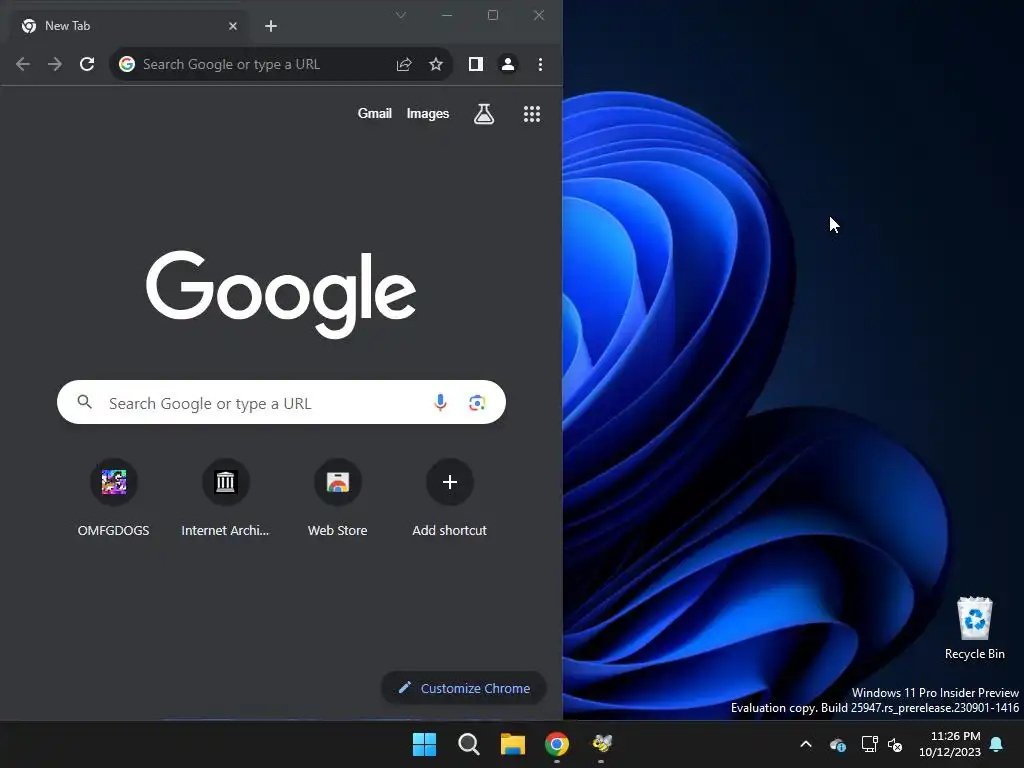Click magnifier icon in Google search box

coord(84,402)
